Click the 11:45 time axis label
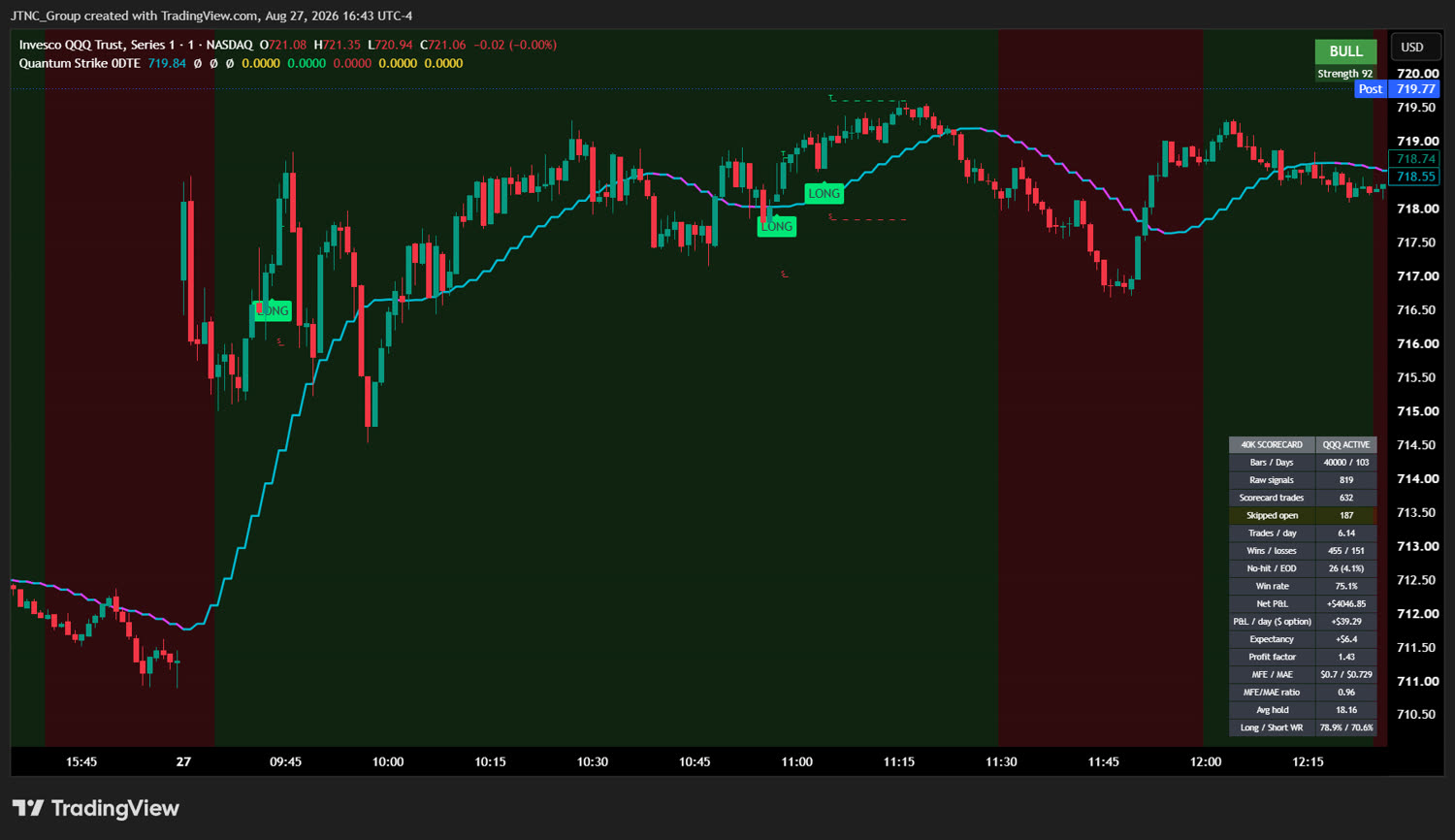Screen dimensions: 1455x840 coord(1104,761)
